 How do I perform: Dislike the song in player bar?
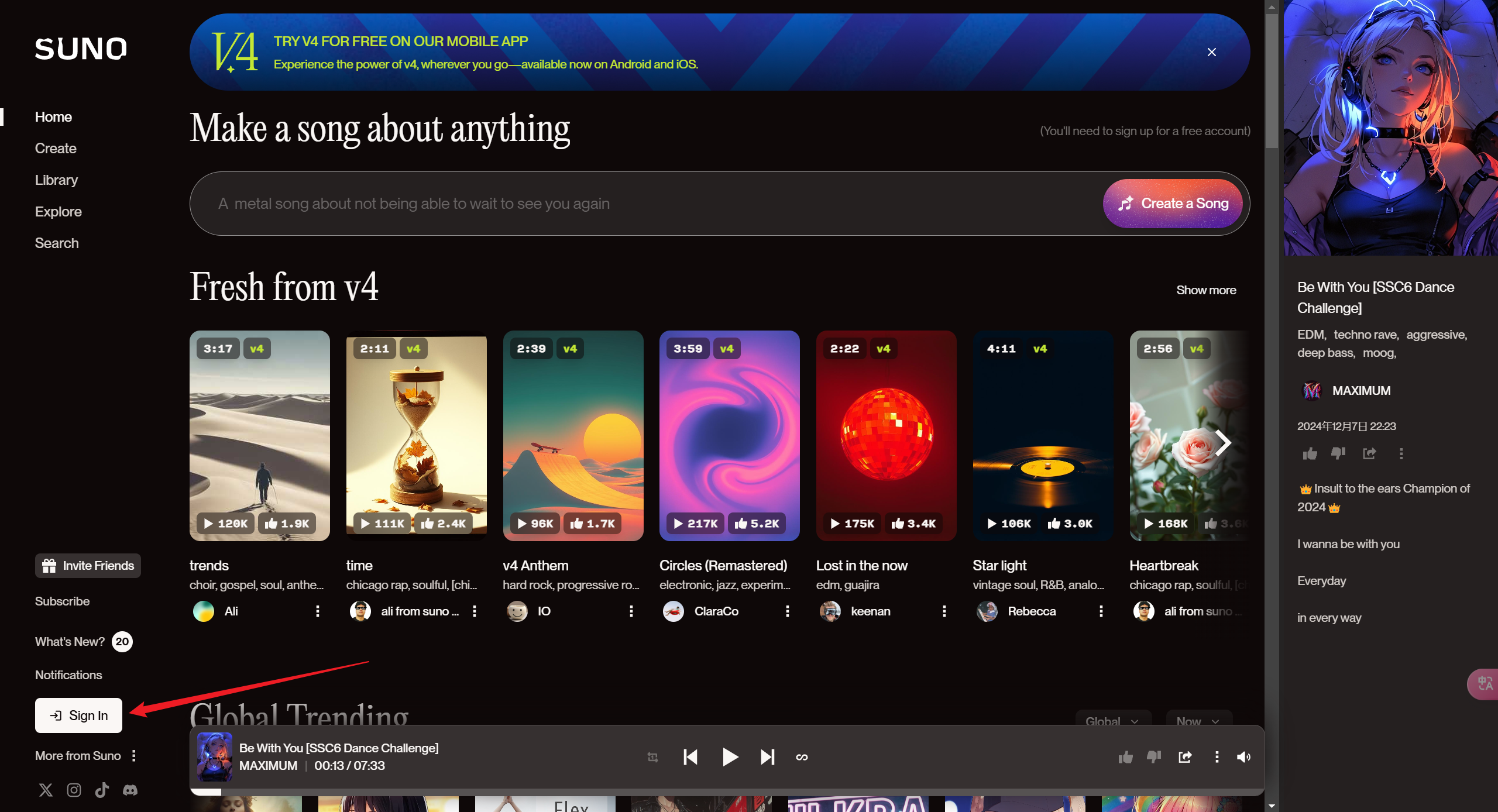(x=1153, y=757)
